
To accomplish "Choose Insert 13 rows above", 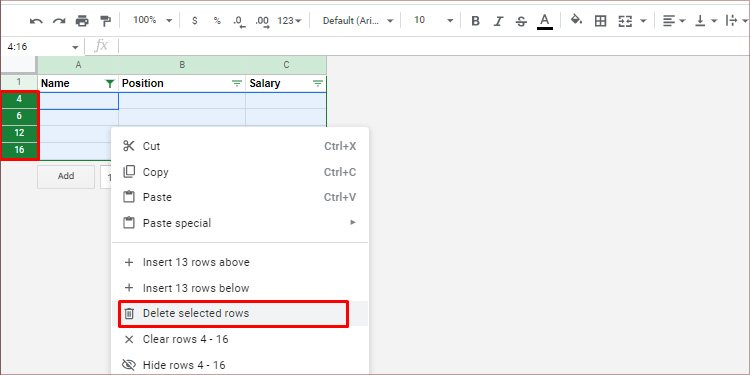I will click(240, 262).
